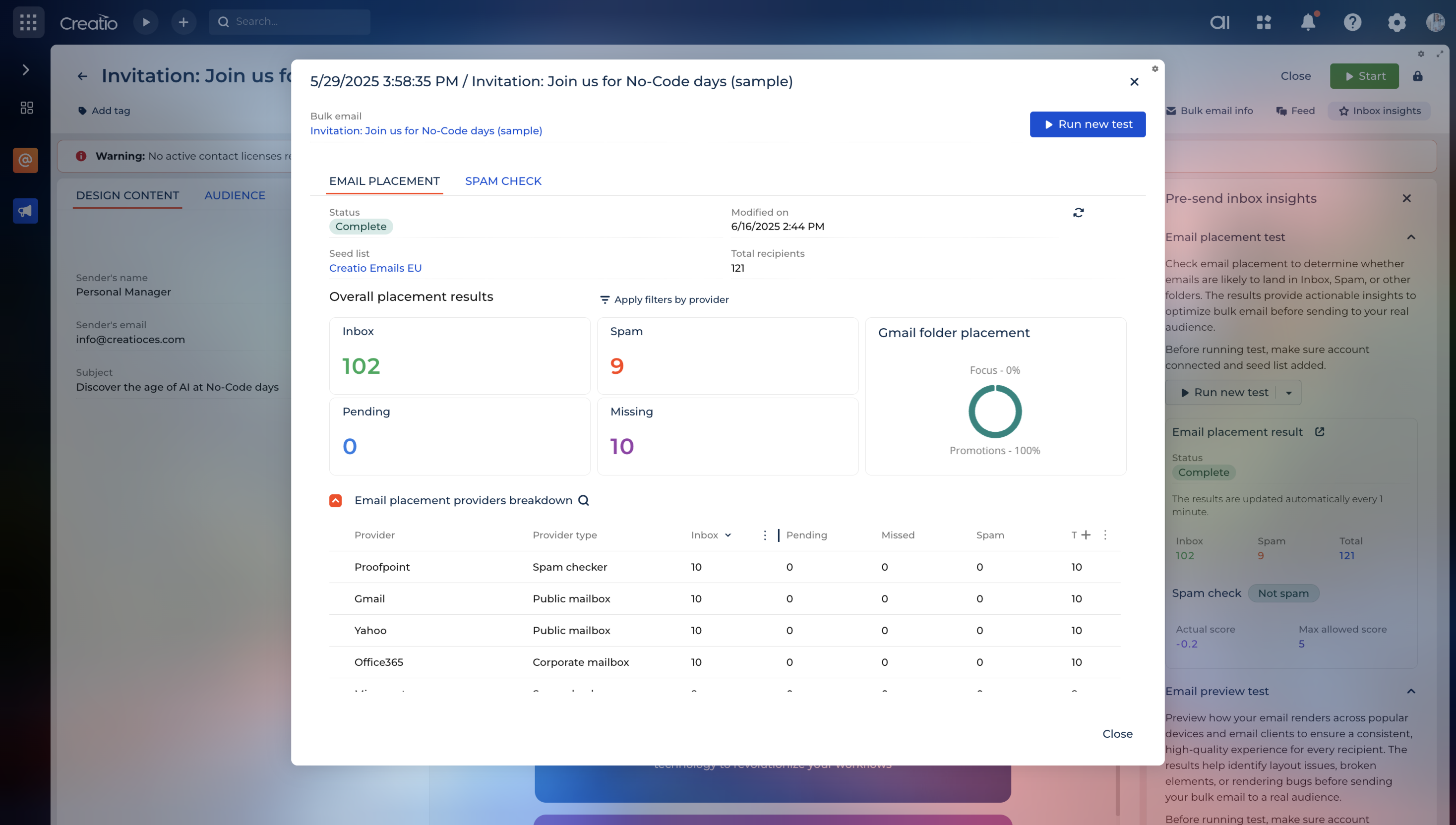Focus the top Search field
1456x825 pixels.
[289, 21]
